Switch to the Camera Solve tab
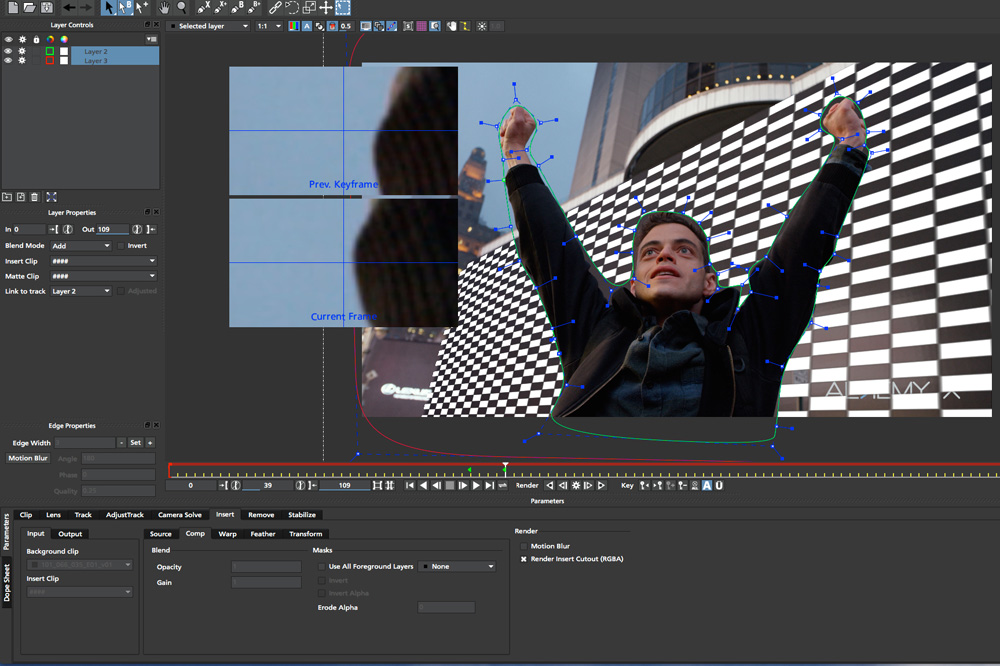Screen dimensions: 1000x666 coord(180,515)
